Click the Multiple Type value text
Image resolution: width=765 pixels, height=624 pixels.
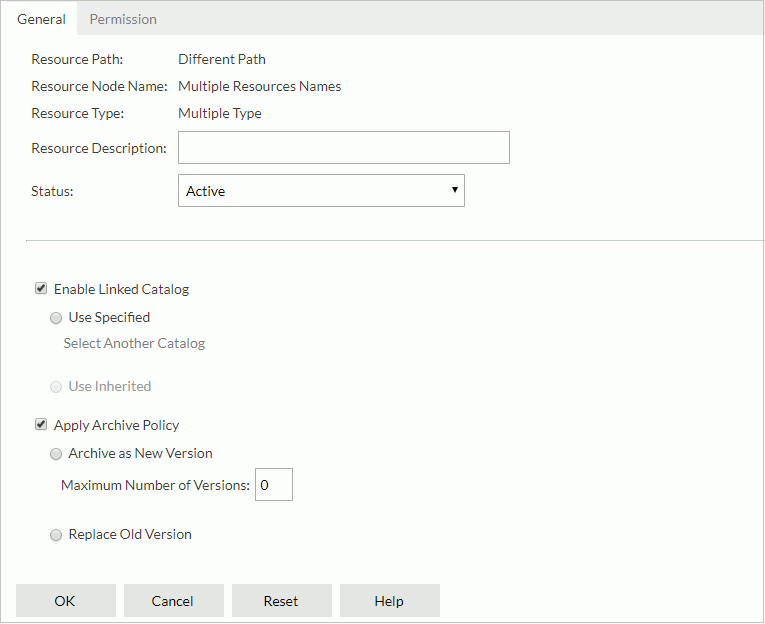point(220,113)
